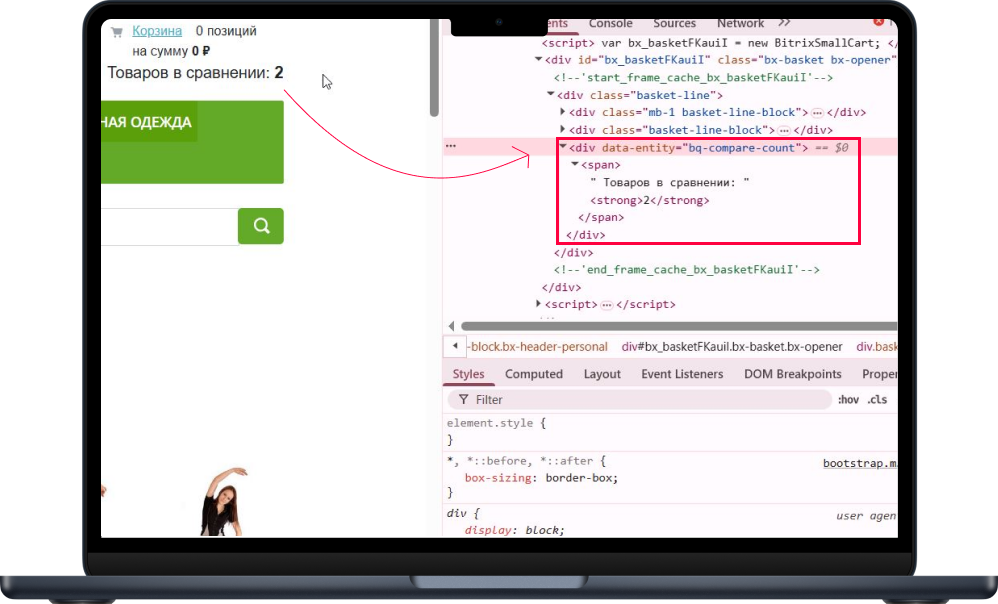
Task: Expand the mb-1 basket-line-block div
Action: [563, 113]
